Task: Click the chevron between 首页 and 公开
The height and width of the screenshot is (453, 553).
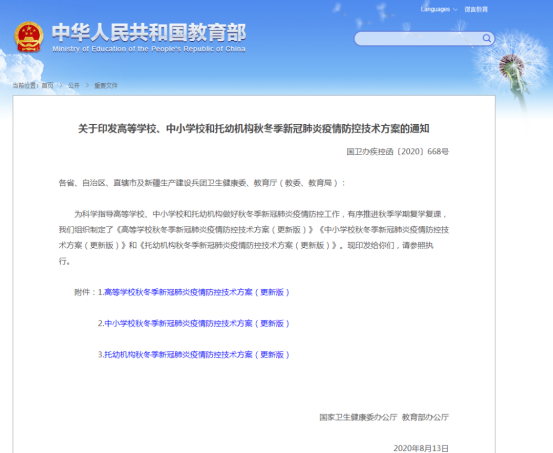Action: (61, 85)
